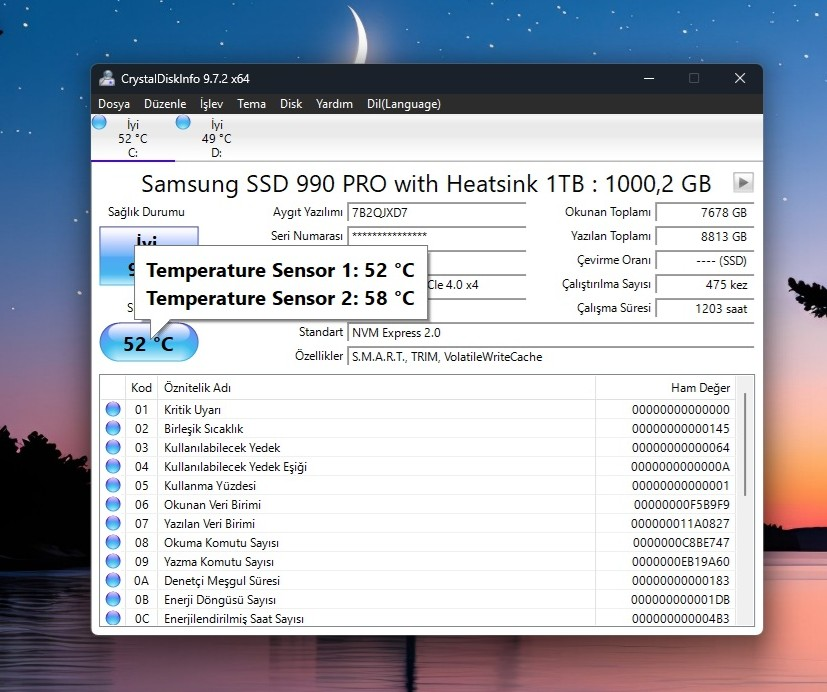Select the Enerji Döngüsü Sayısı attribute name
The height and width of the screenshot is (692, 827).
220,600
